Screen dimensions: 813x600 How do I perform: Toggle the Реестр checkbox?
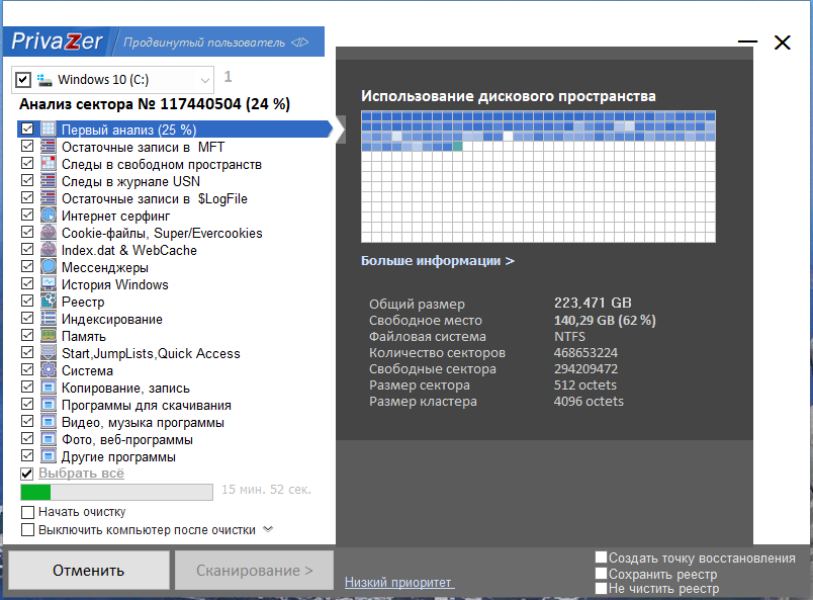pos(27,301)
